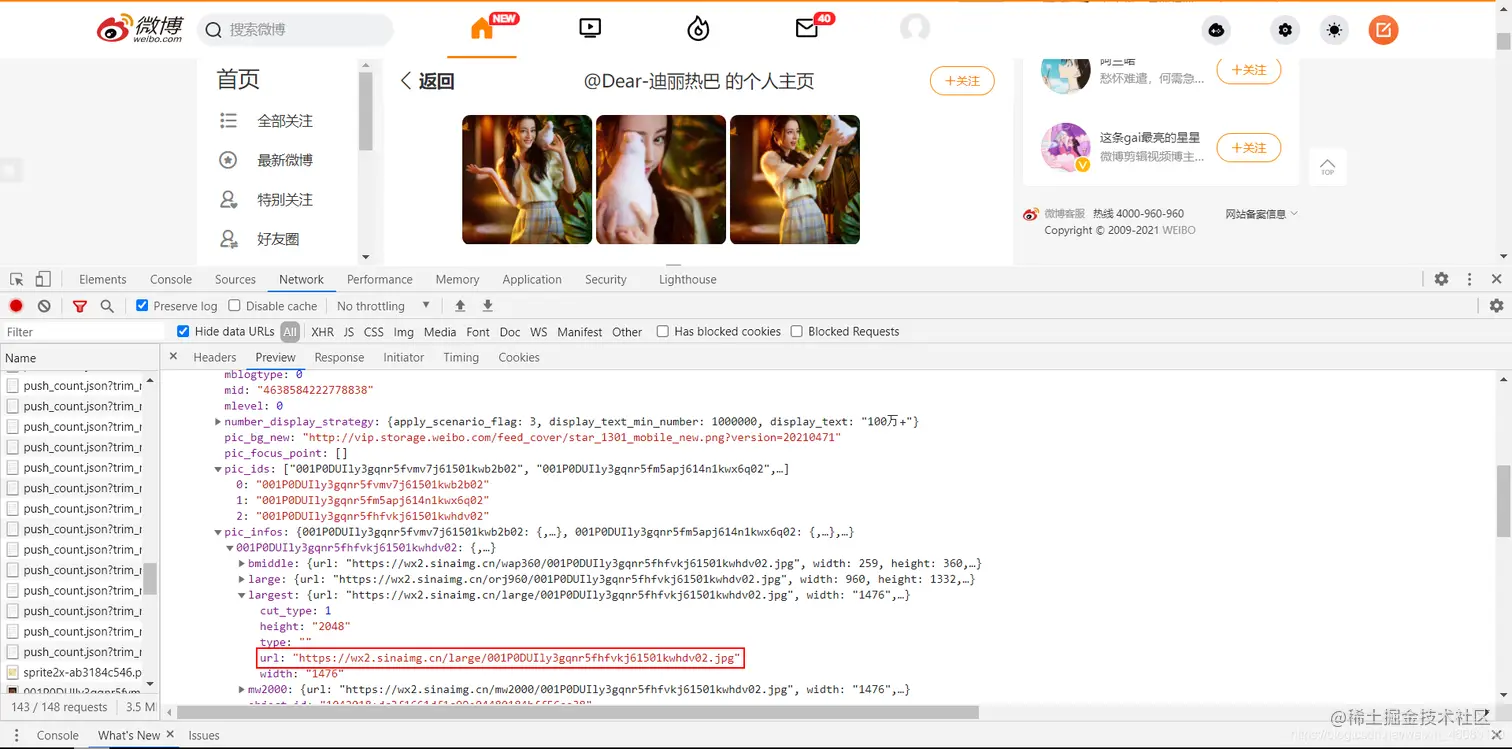Open Network panel settings gear
Image resolution: width=1512 pixels, height=749 pixels.
coord(1496,306)
